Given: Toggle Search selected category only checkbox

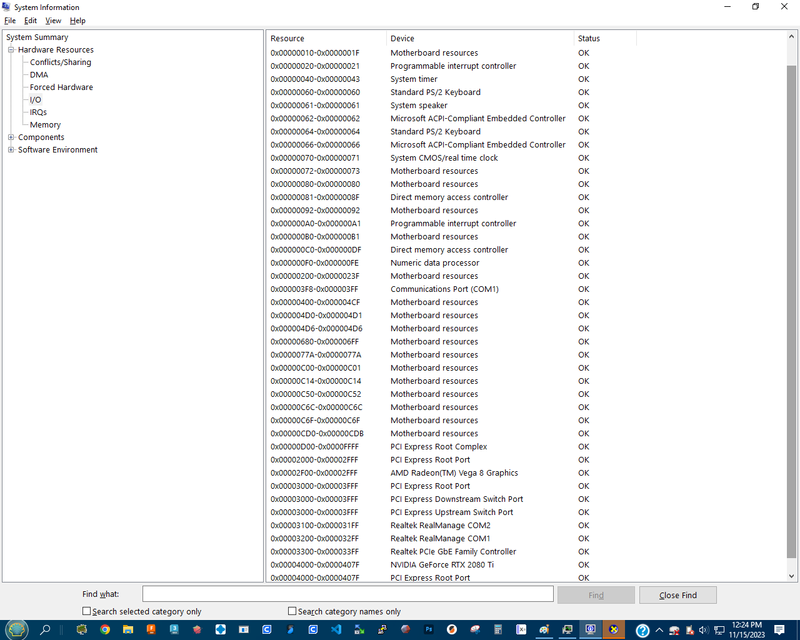Looking at the screenshot, I should 86,611.
